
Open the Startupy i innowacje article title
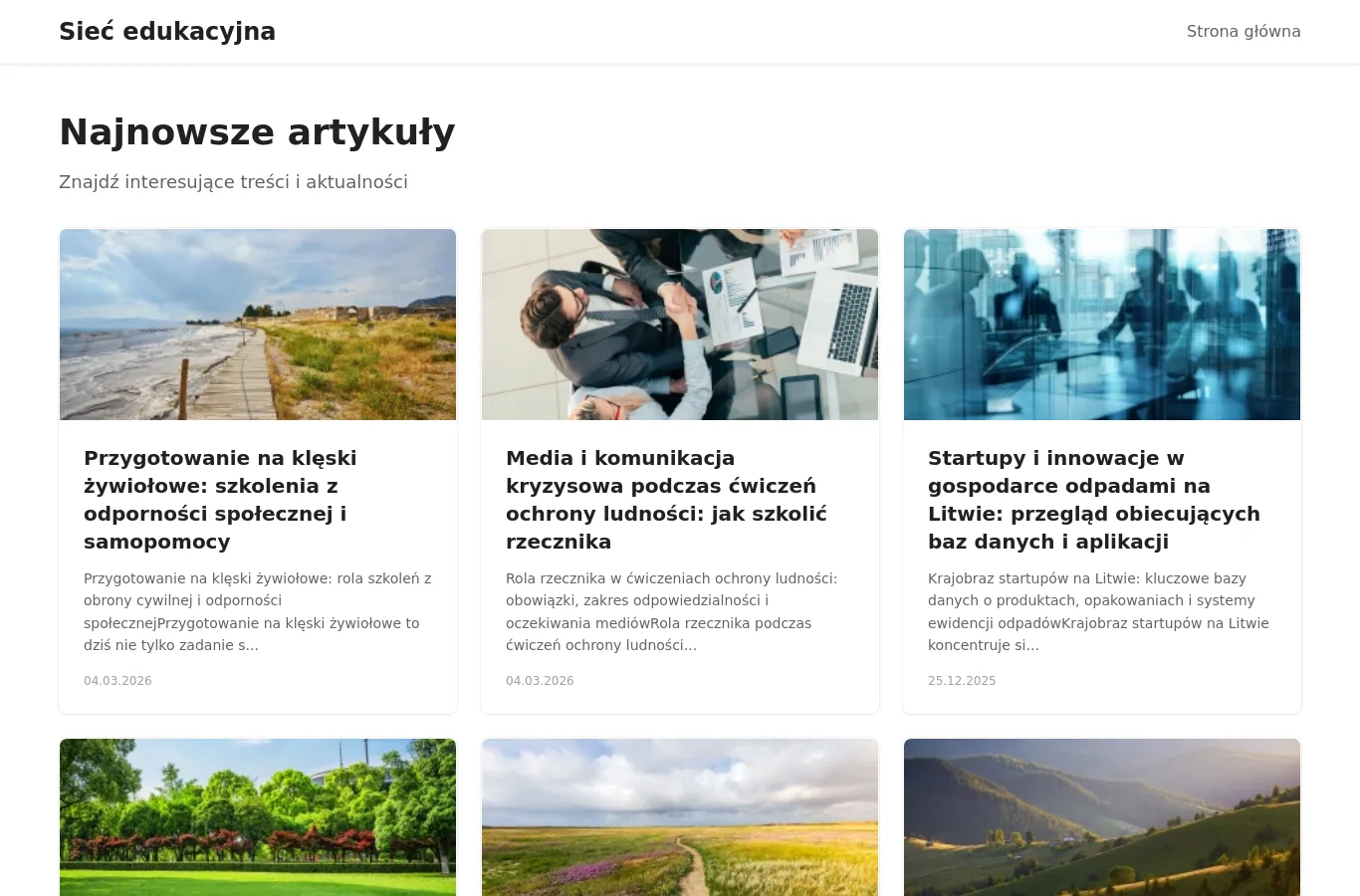click(1094, 500)
